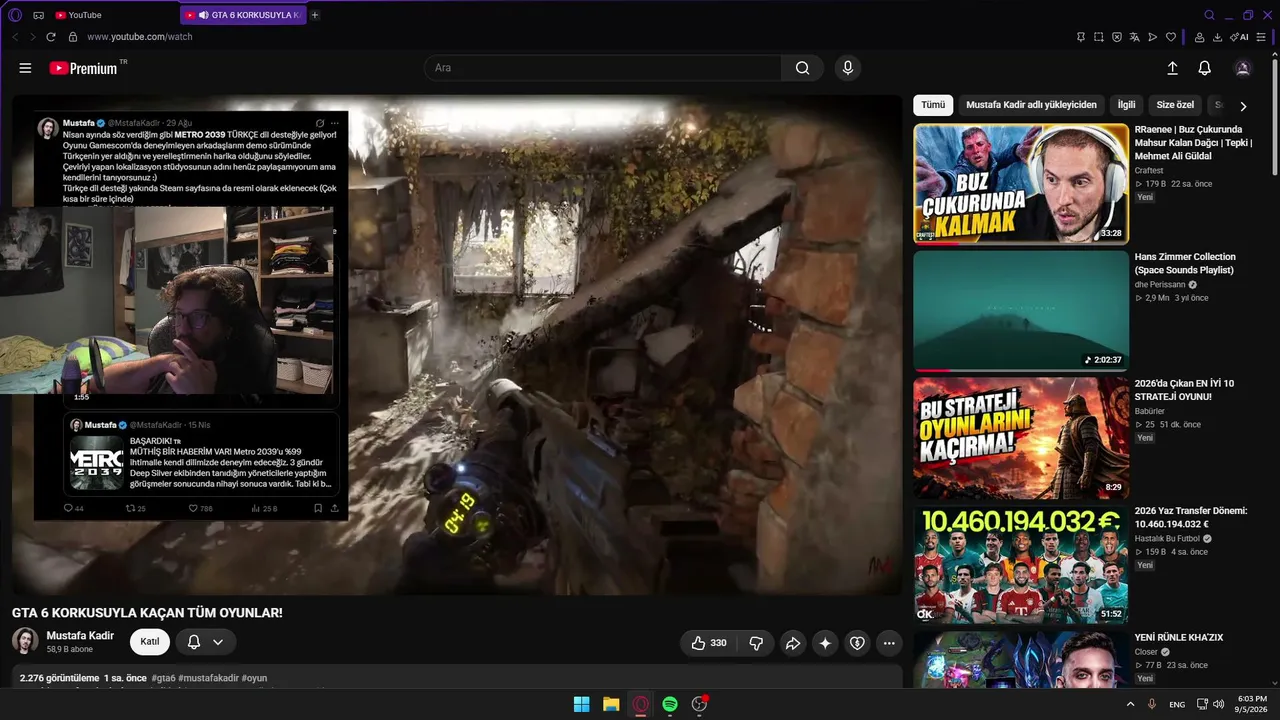This screenshot has width=1280, height=720.
Task: View site security padlock info
Action: [x=73, y=37]
